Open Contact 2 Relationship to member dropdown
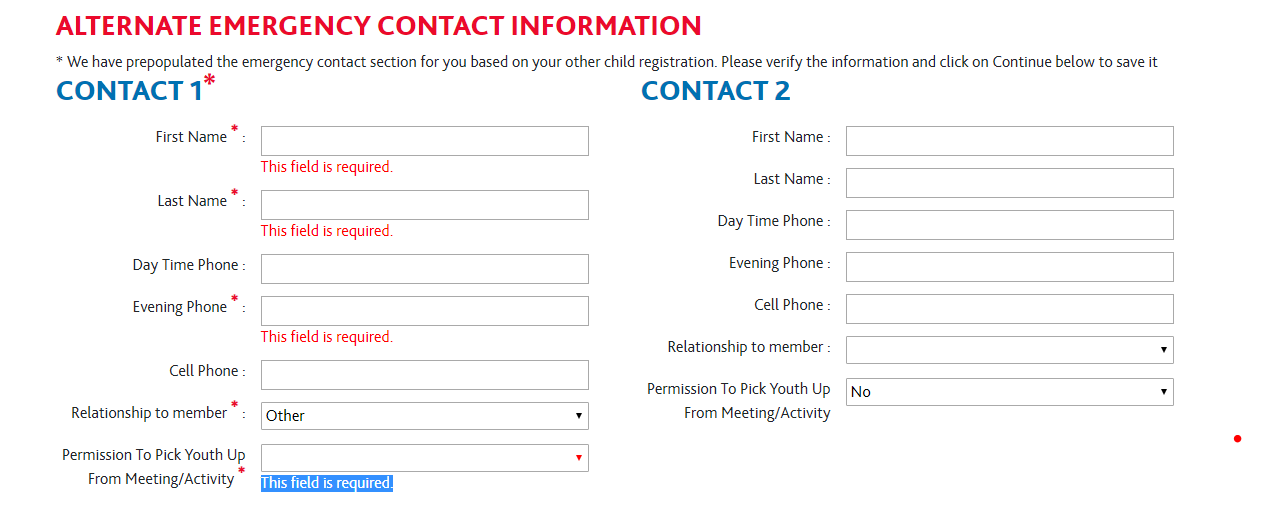This screenshot has width=1267, height=505. (x=1009, y=350)
